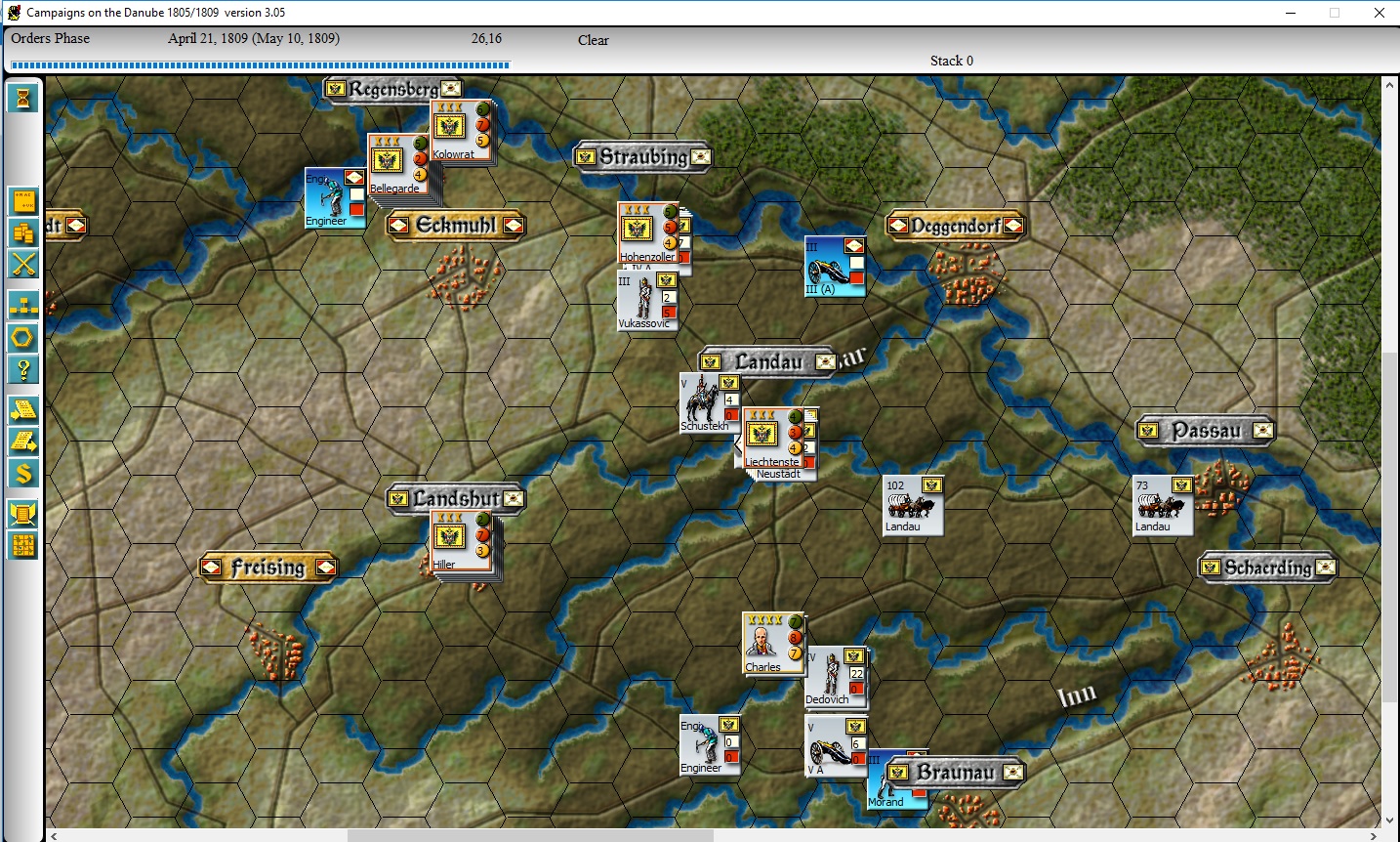
Task: Click the vertical map scrollbar
Action: [1389, 527]
